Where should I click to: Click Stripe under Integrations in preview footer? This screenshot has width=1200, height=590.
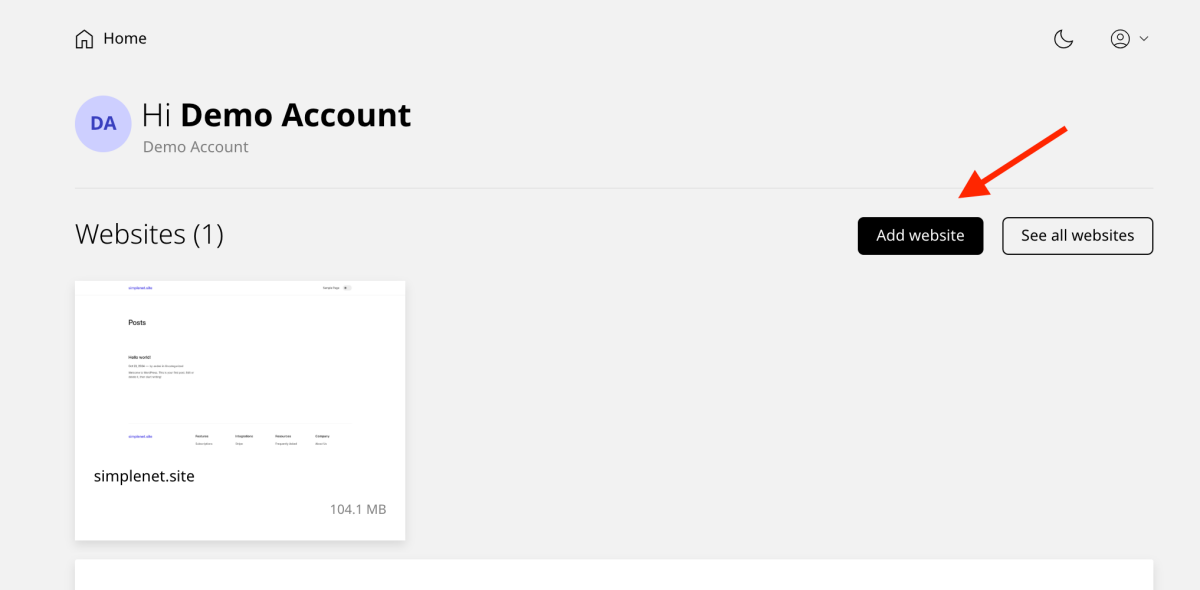coord(240,443)
